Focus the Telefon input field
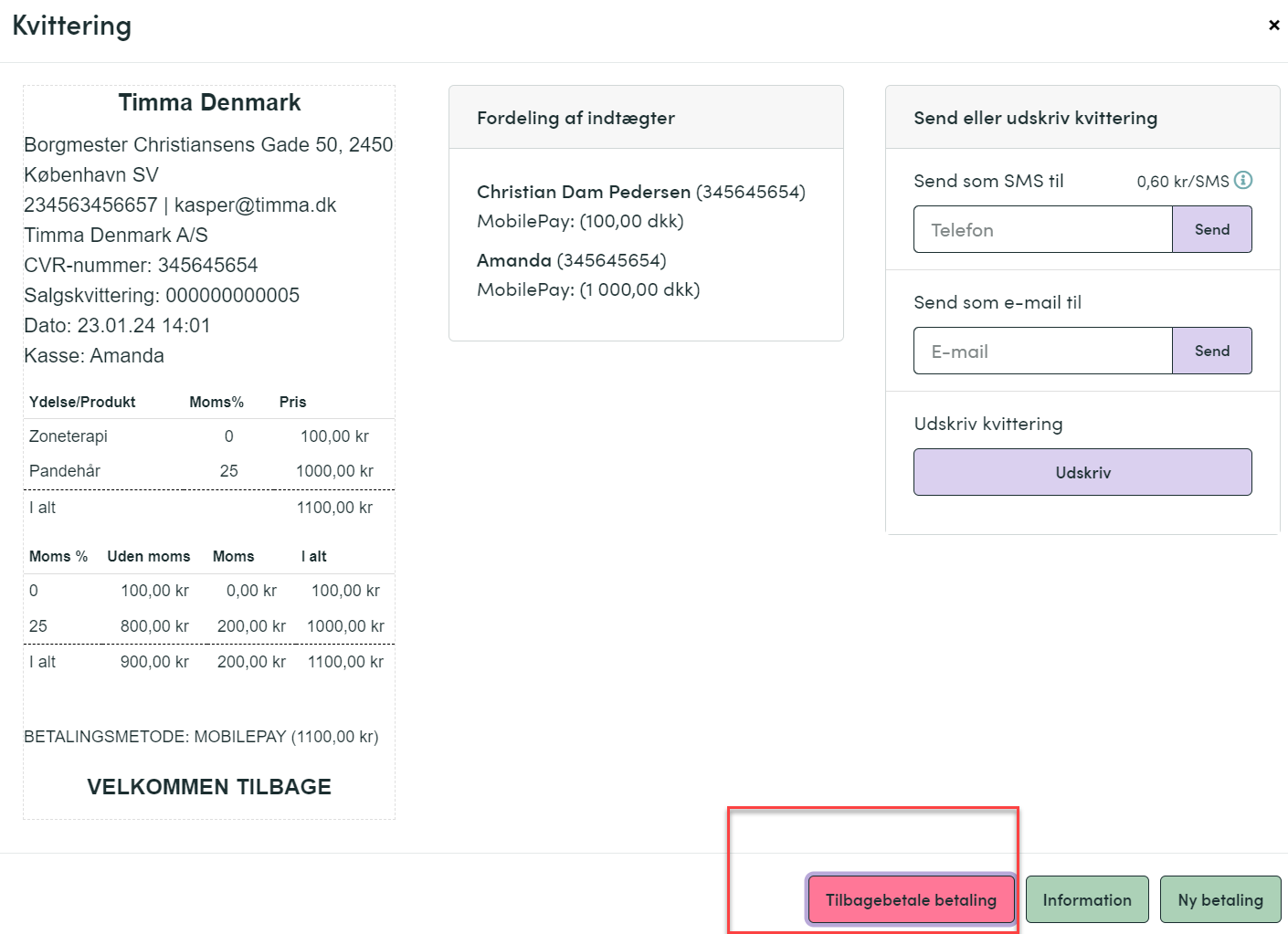 tap(1043, 229)
